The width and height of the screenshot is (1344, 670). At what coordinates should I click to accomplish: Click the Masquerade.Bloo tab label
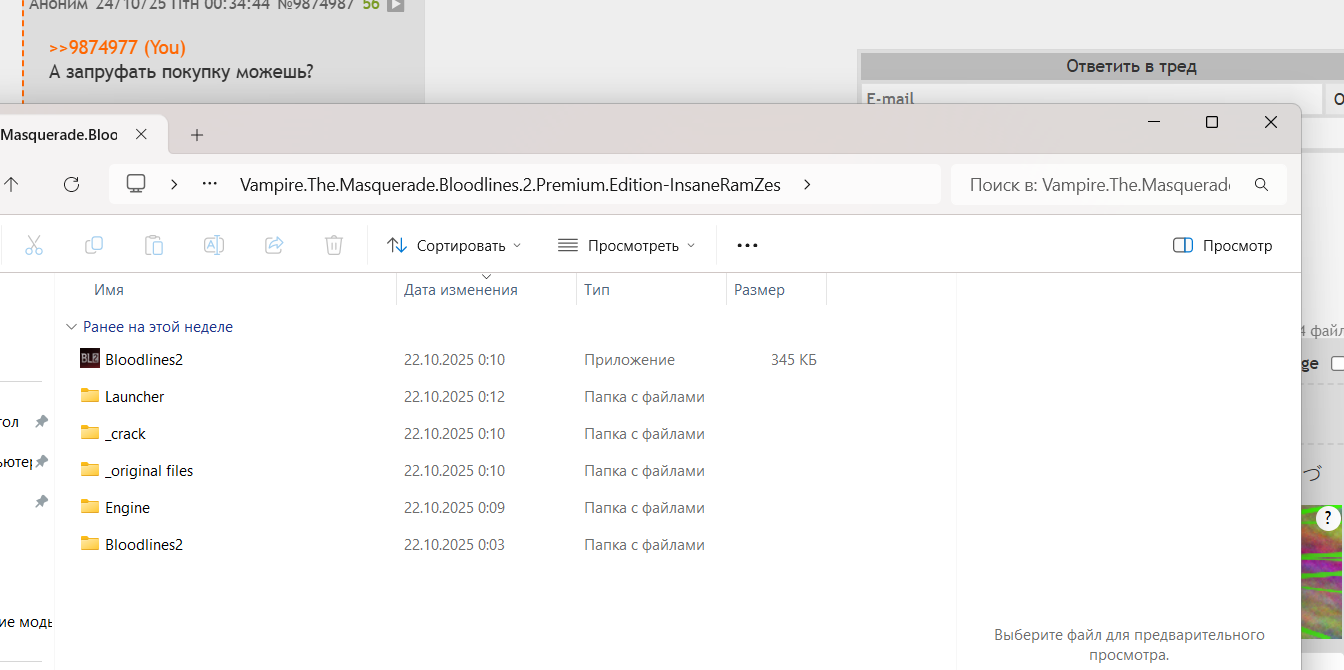click(x=59, y=134)
